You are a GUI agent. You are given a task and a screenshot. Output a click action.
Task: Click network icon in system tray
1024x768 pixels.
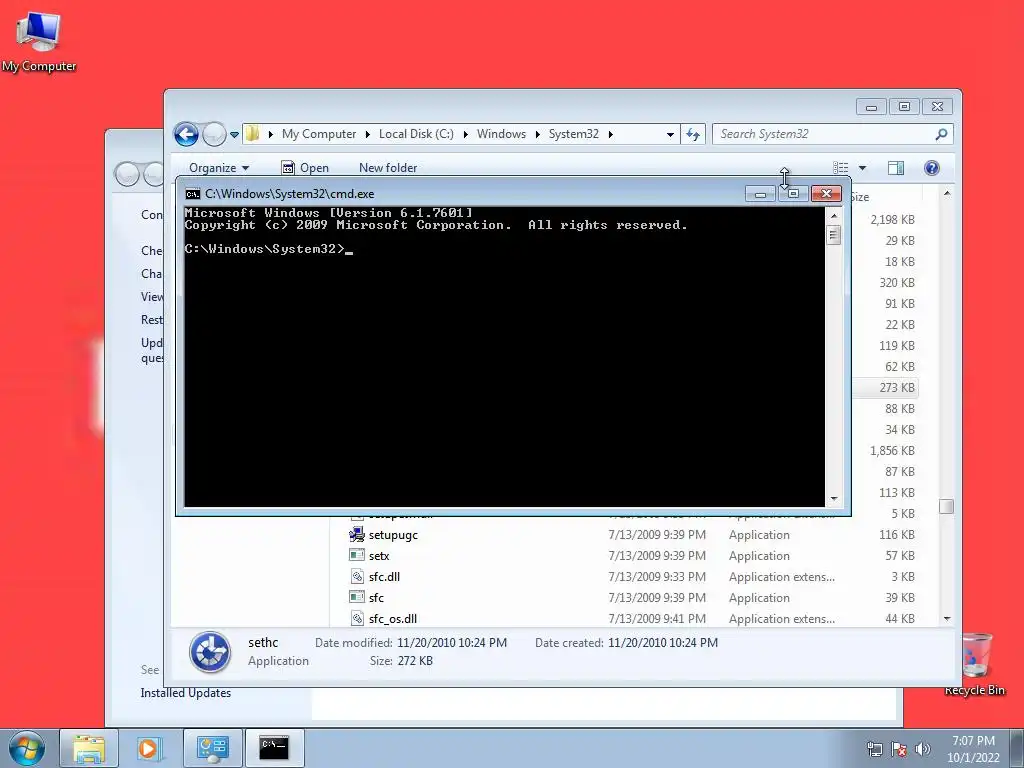tap(874, 749)
